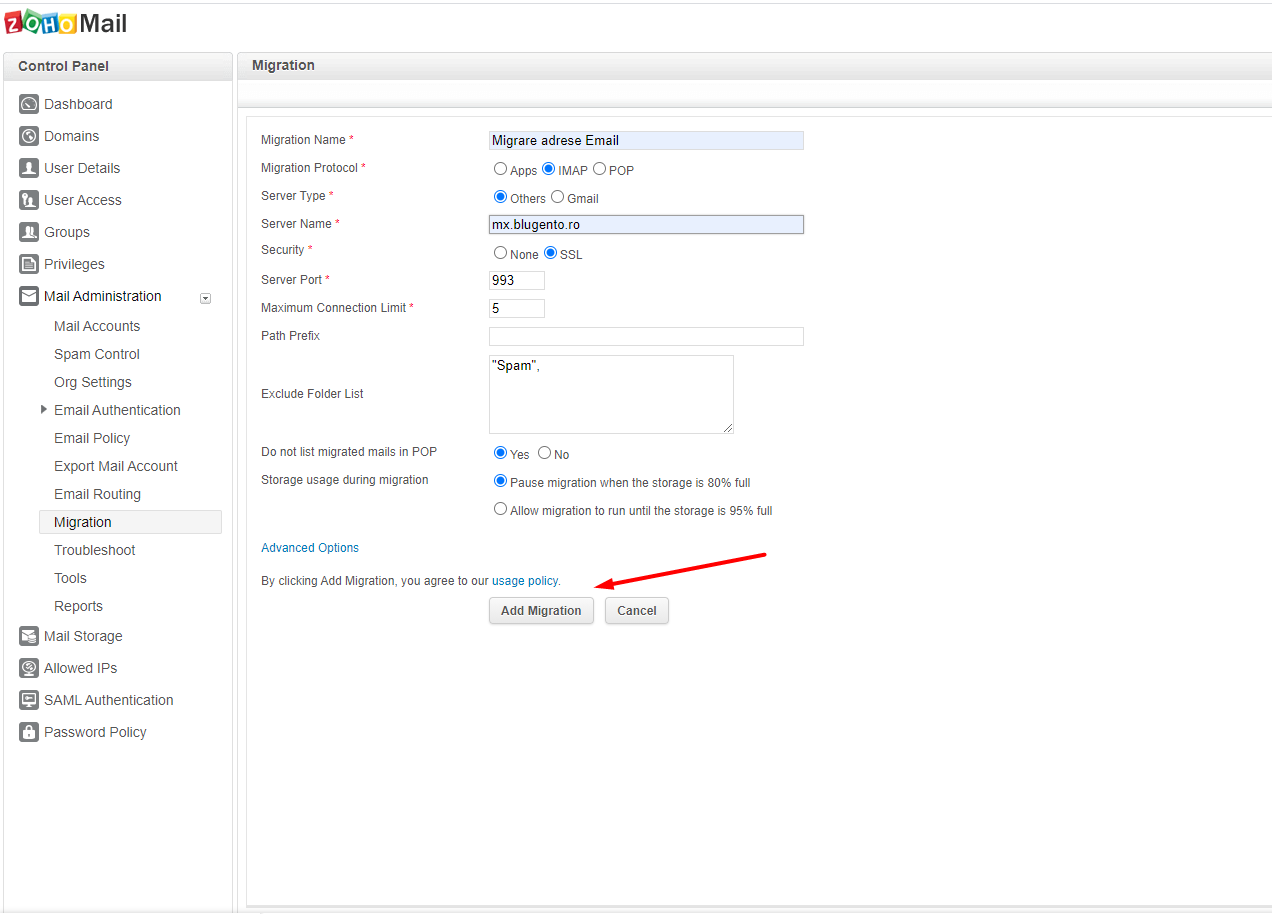Select the POP migration protocol
This screenshot has width=1272, height=914.
pos(599,169)
